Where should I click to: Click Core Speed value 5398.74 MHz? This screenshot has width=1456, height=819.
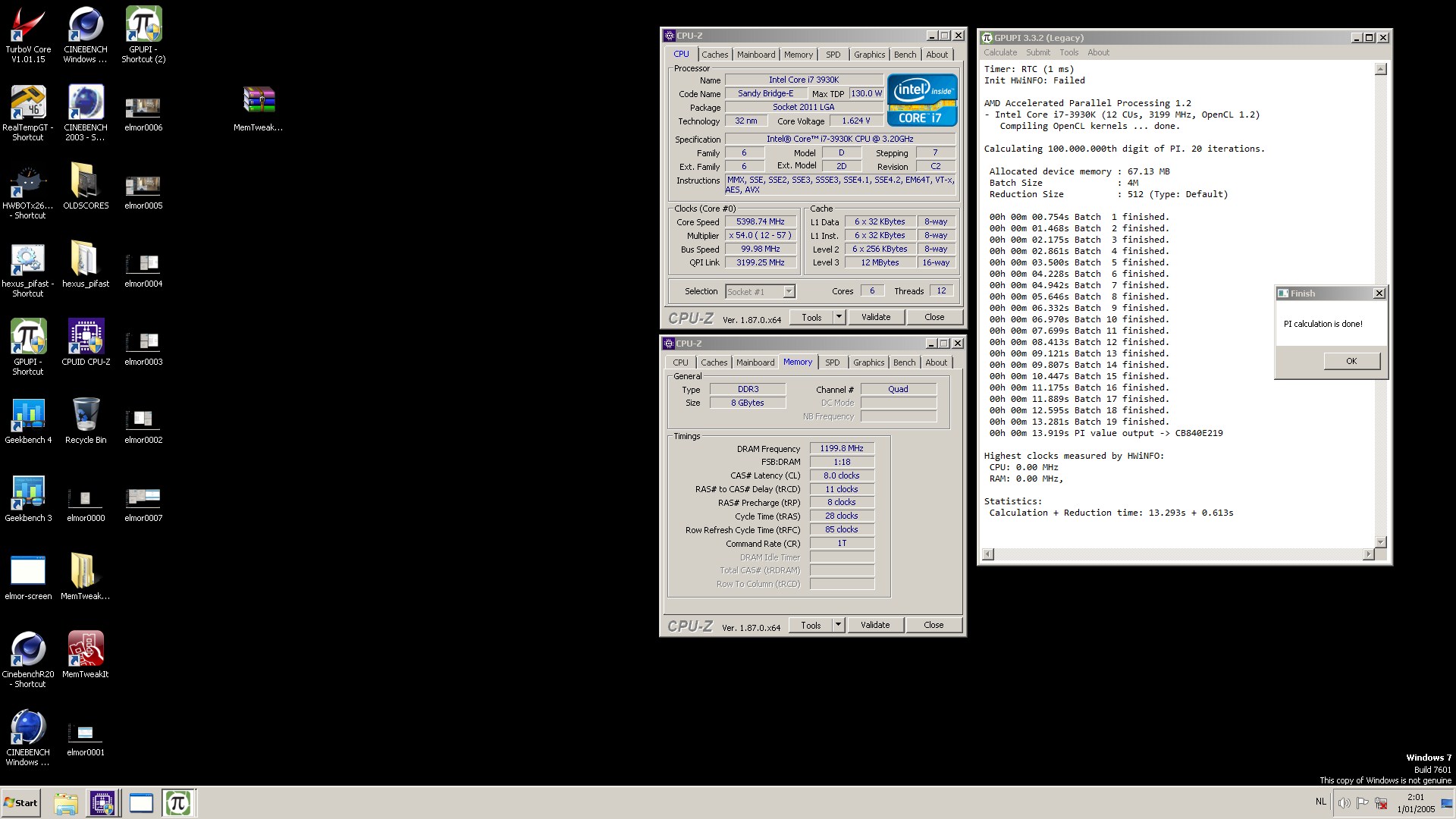761,221
